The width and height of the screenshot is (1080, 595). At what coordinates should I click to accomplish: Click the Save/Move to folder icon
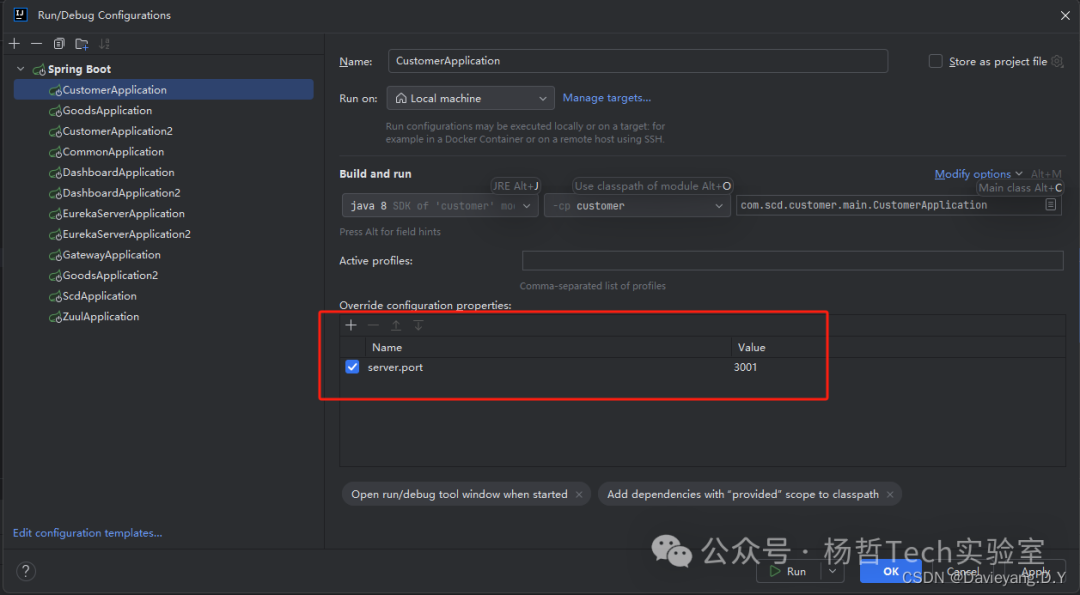point(82,44)
